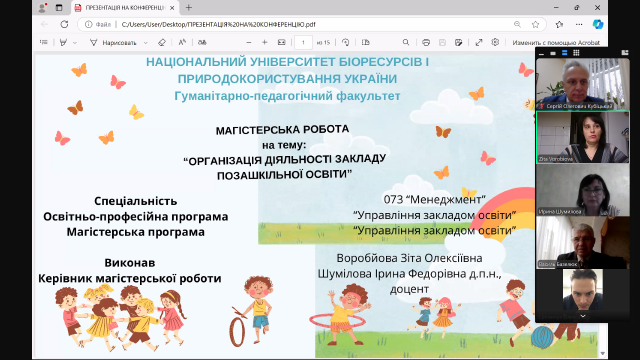The width and height of the screenshot is (640, 360).
Task: Select Zita Vorobiova's video tile
Action: tap(582, 137)
